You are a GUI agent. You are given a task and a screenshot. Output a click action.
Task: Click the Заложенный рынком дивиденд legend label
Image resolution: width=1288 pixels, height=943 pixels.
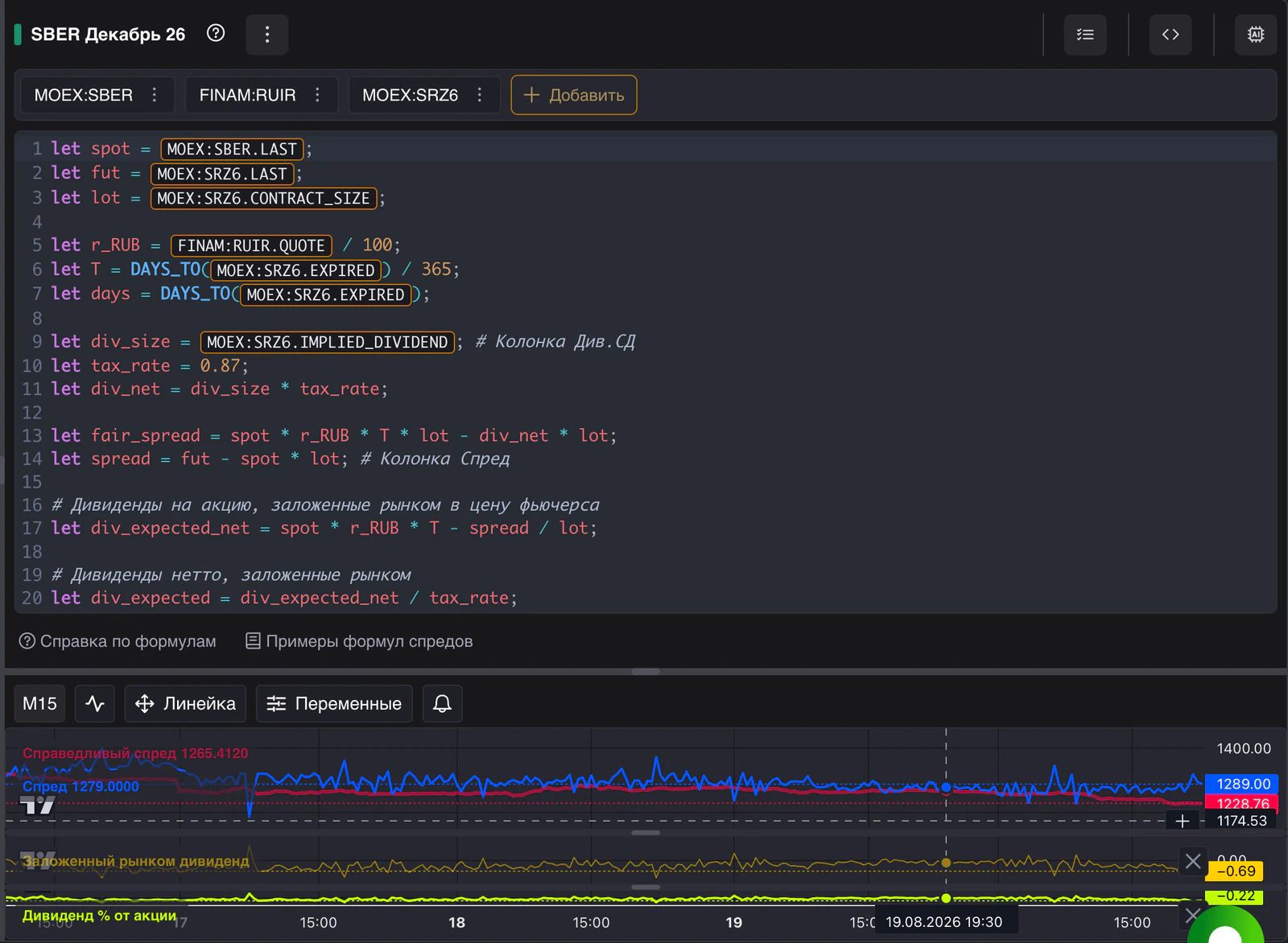136,861
